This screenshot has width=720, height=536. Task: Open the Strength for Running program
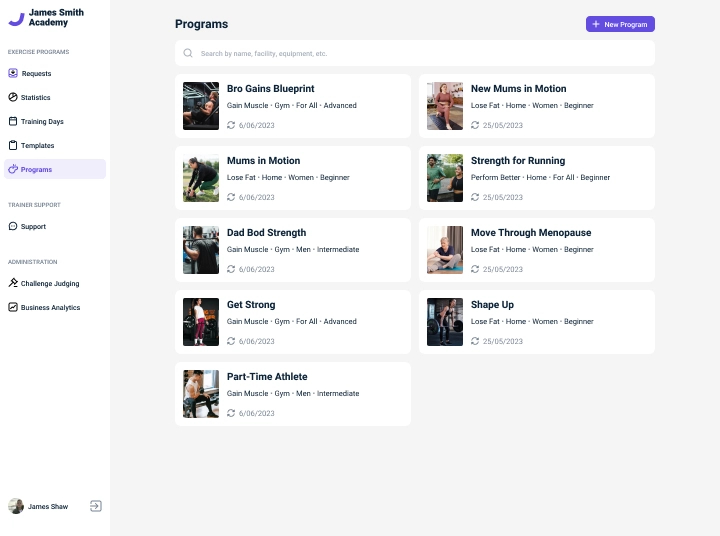tap(537, 178)
